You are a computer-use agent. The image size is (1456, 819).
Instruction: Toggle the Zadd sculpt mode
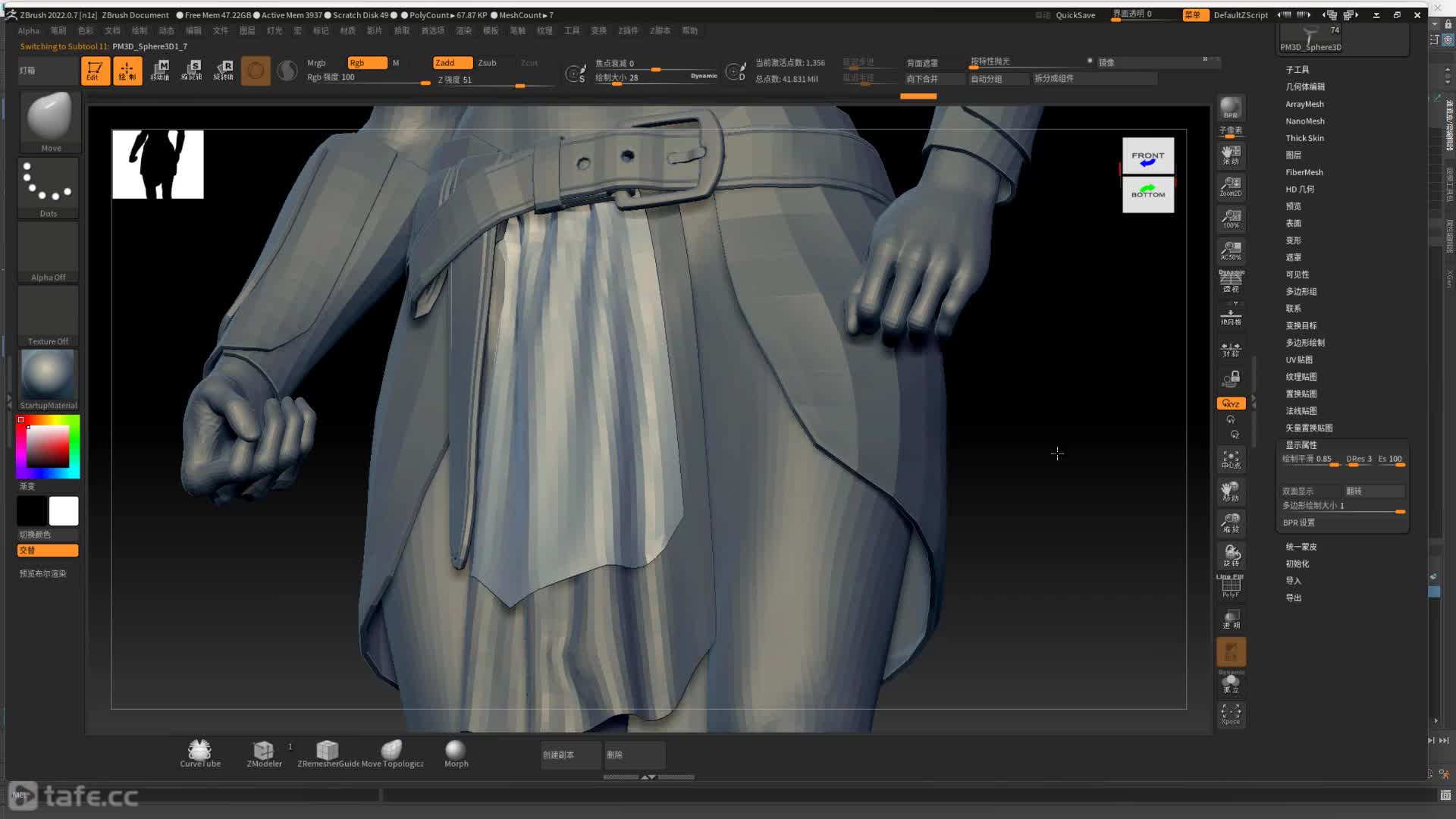pos(453,63)
